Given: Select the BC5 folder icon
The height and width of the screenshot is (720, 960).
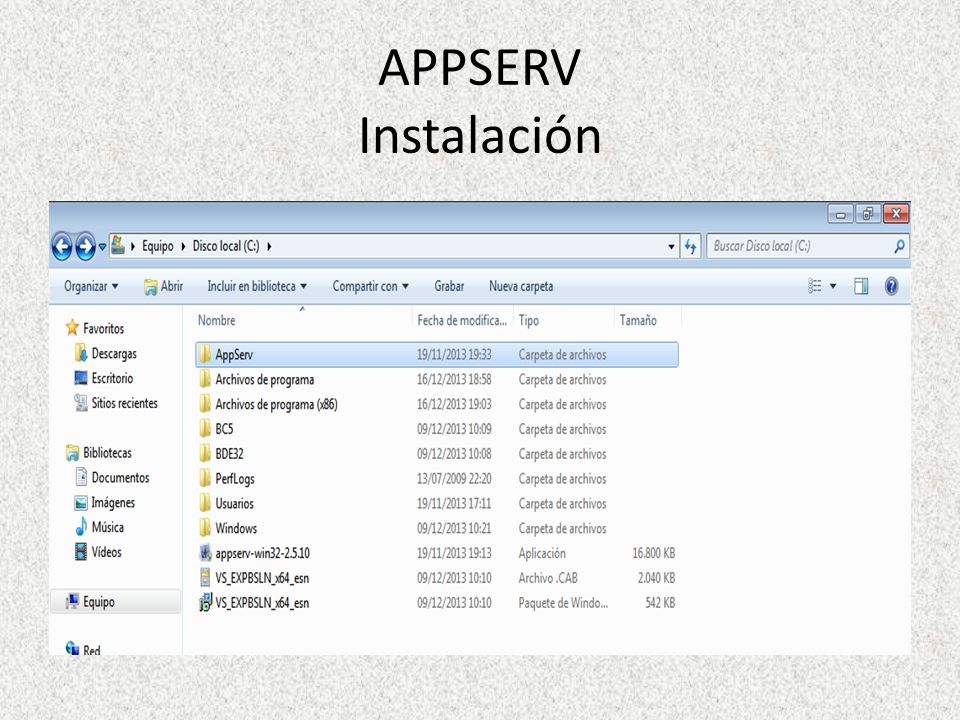Looking at the screenshot, I should [205, 429].
